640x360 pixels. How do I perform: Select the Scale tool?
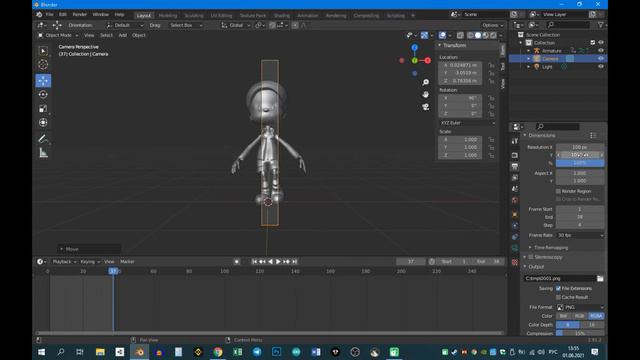pyautogui.click(x=43, y=108)
